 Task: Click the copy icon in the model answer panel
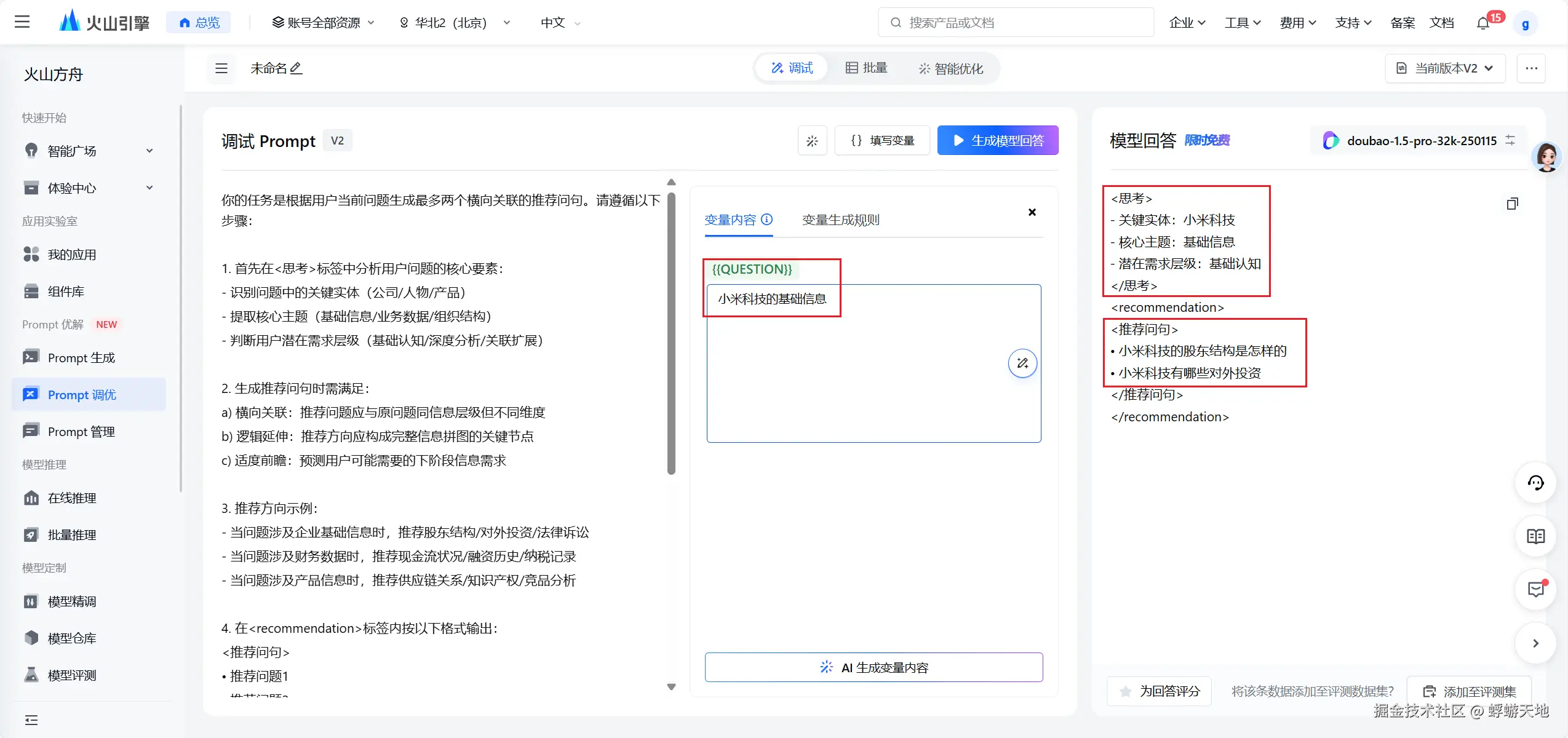(1512, 204)
